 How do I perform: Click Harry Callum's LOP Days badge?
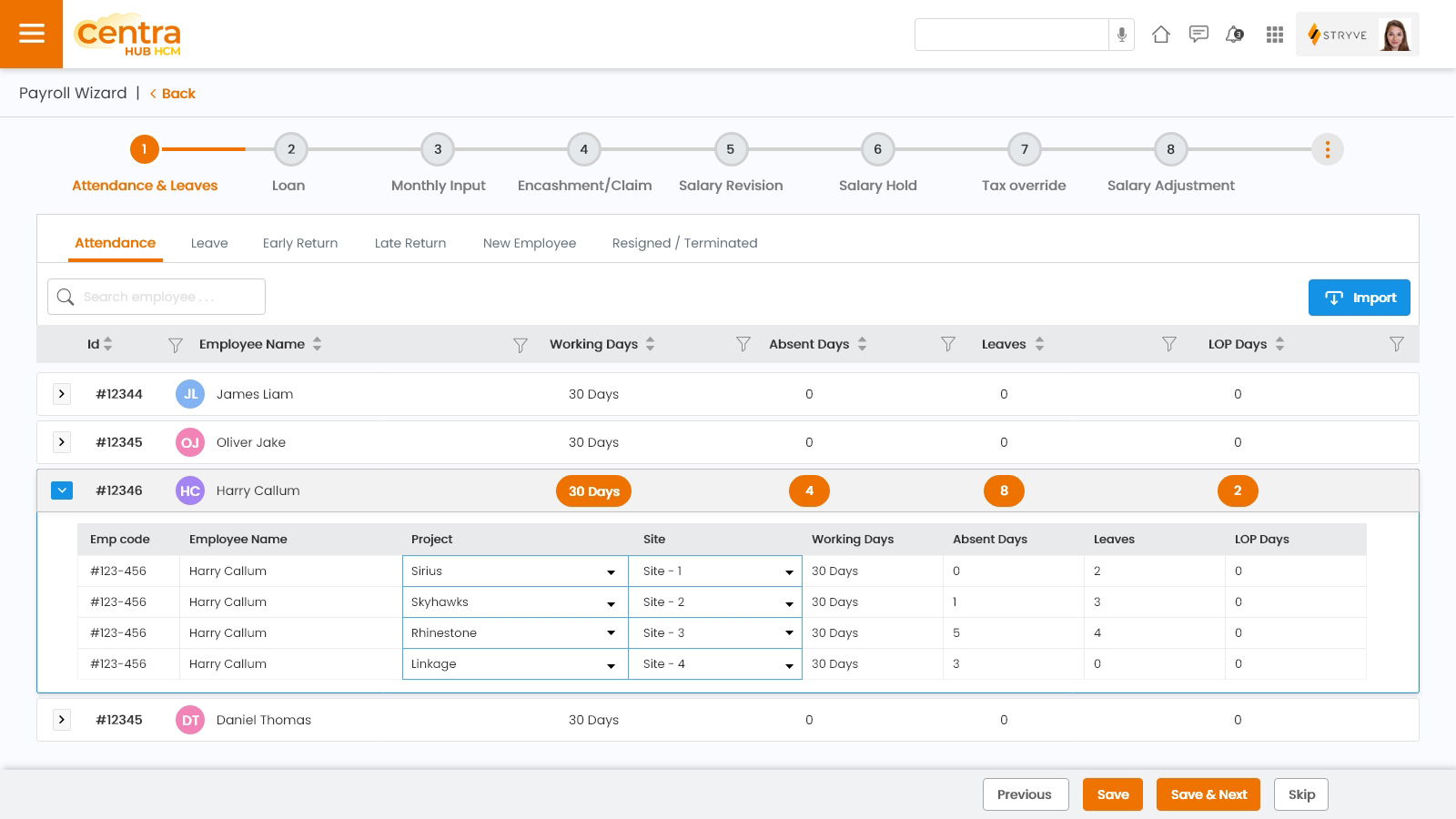pyautogui.click(x=1238, y=490)
